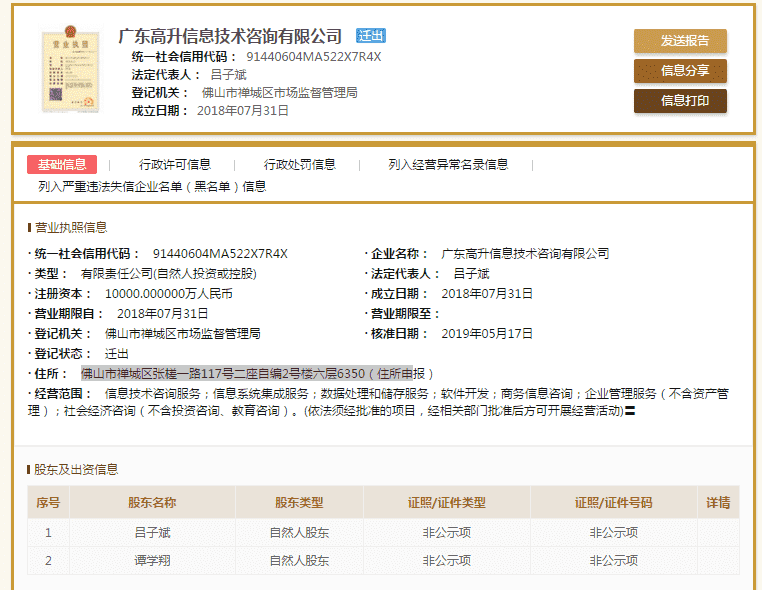Click 证件号码 非公示项 in 谭学翔 row
Screen dimensions: 762x590
pyautogui.click(x=613, y=560)
